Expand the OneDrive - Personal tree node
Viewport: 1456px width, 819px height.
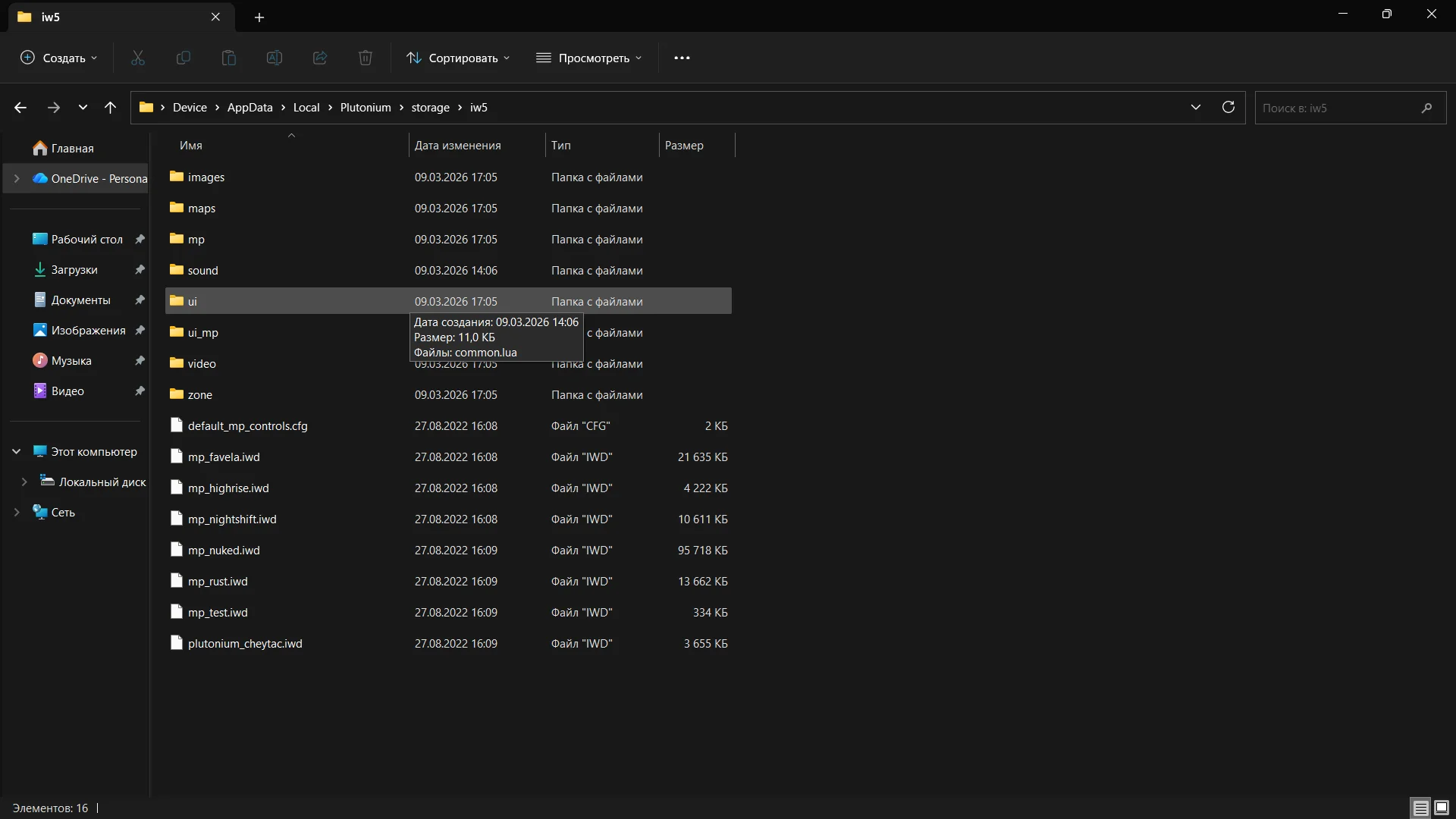click(17, 179)
